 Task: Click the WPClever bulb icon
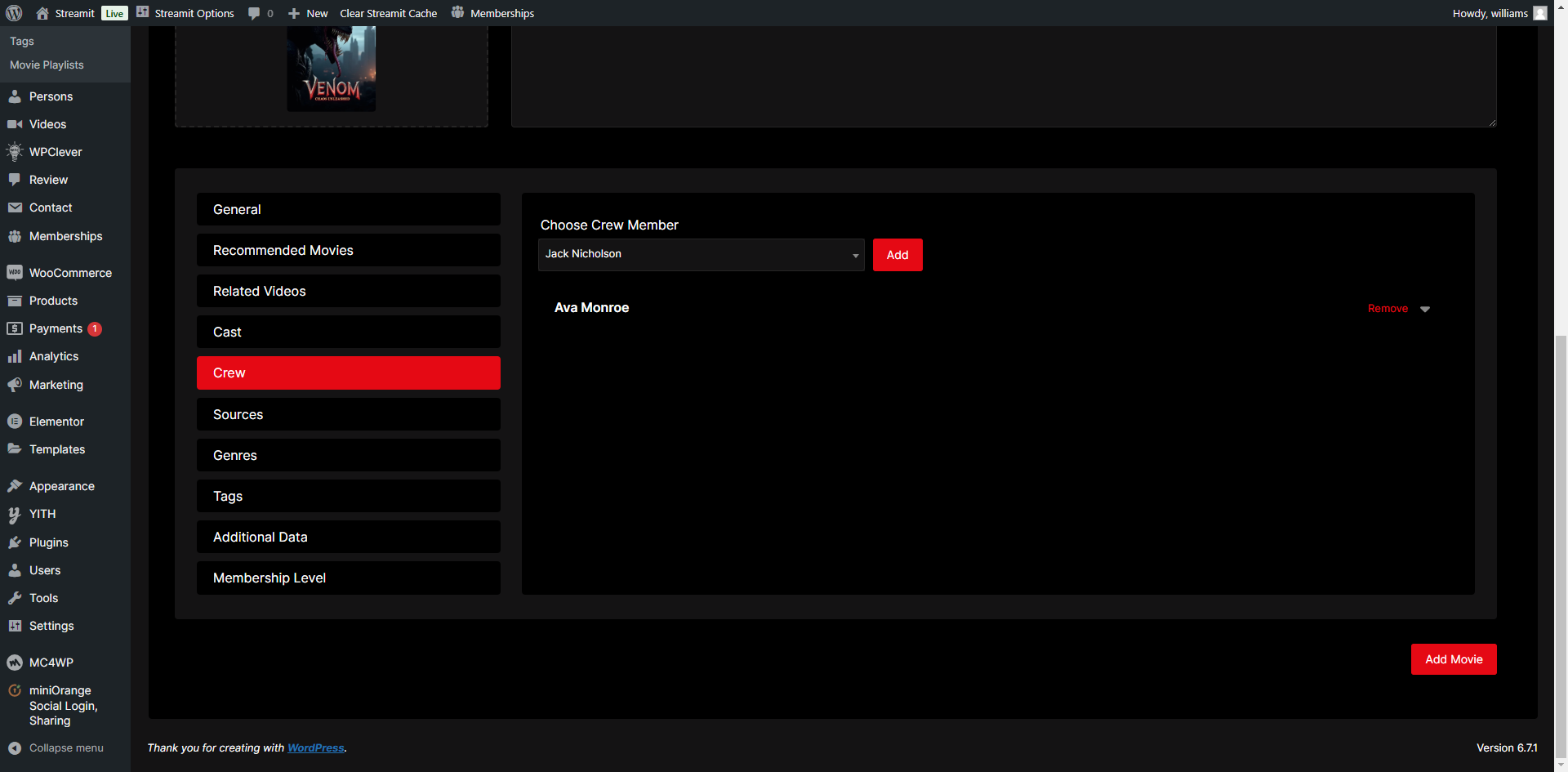pos(15,152)
